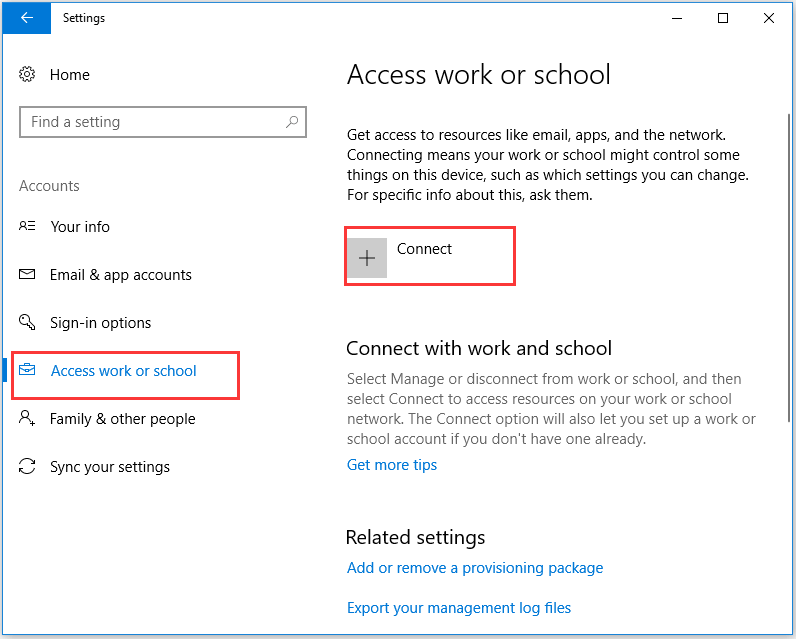
Task: Open Sync your settings
Action: click(x=110, y=467)
